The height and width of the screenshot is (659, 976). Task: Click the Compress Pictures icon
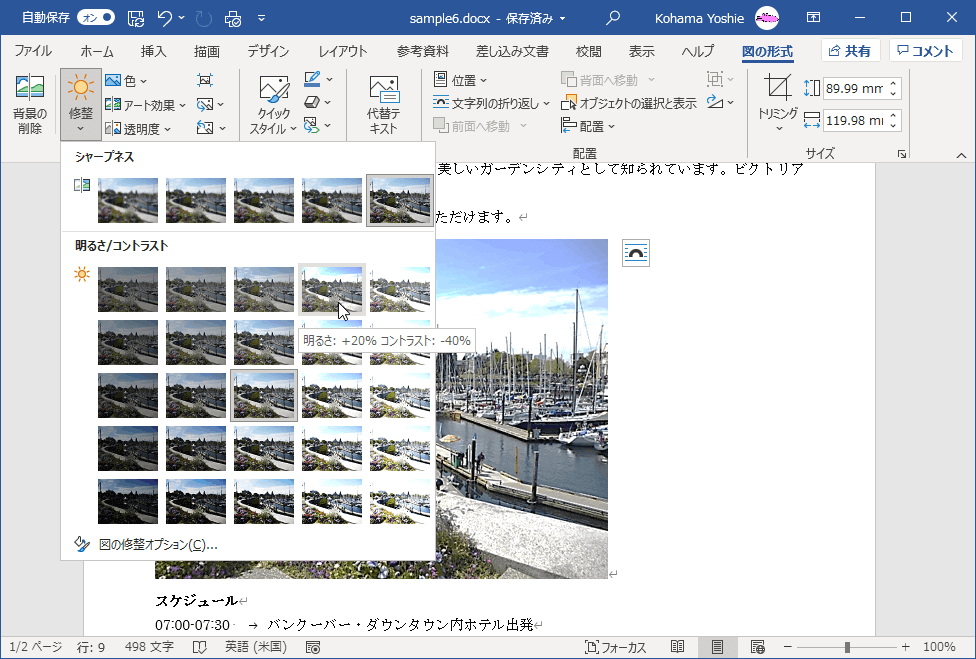[x=205, y=80]
